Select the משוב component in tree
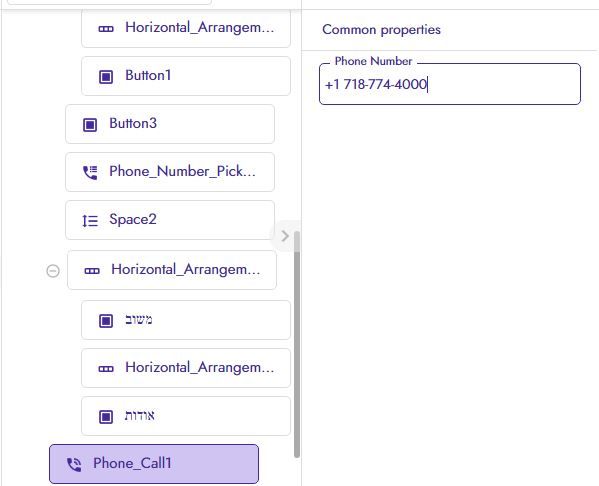 [186, 320]
